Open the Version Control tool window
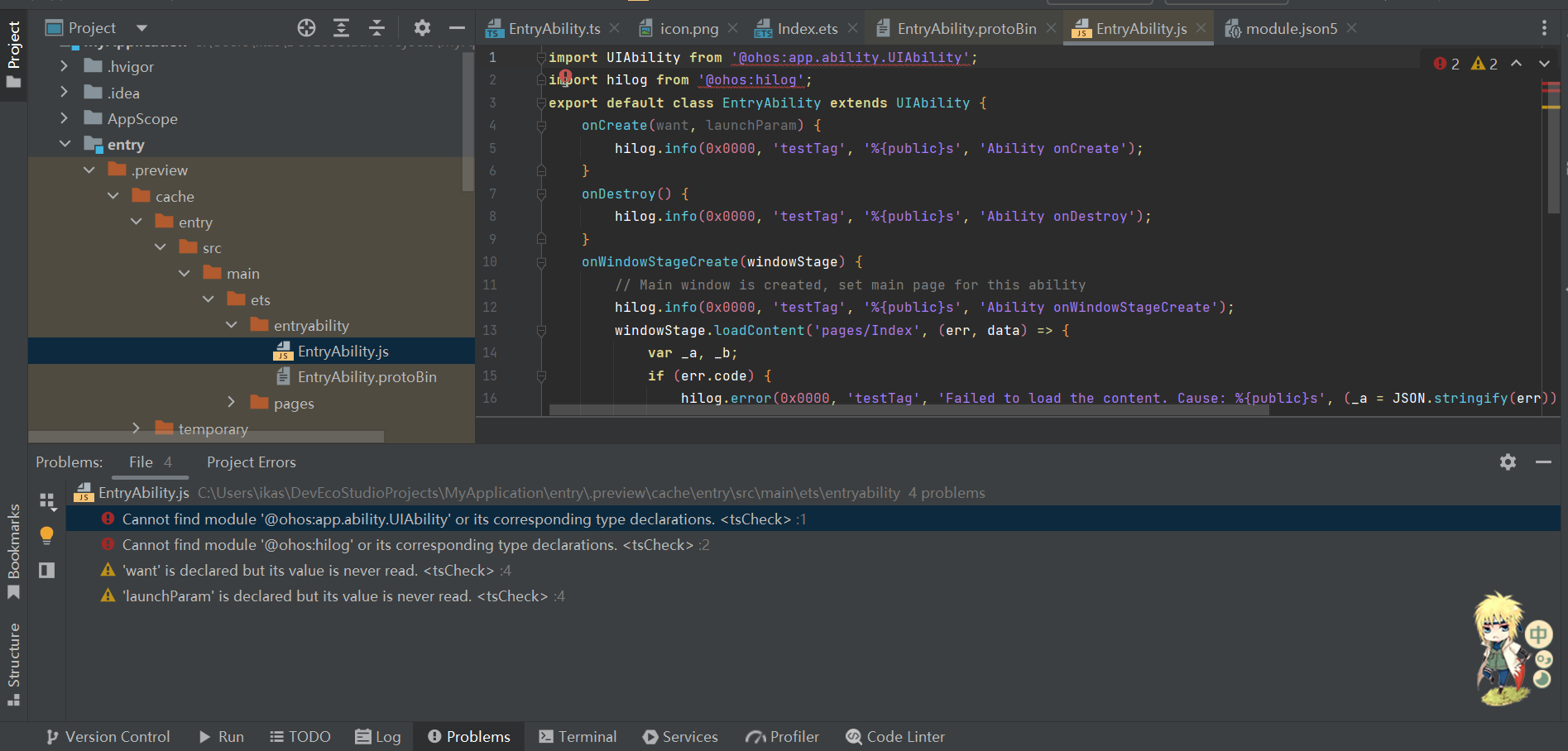 (x=108, y=736)
